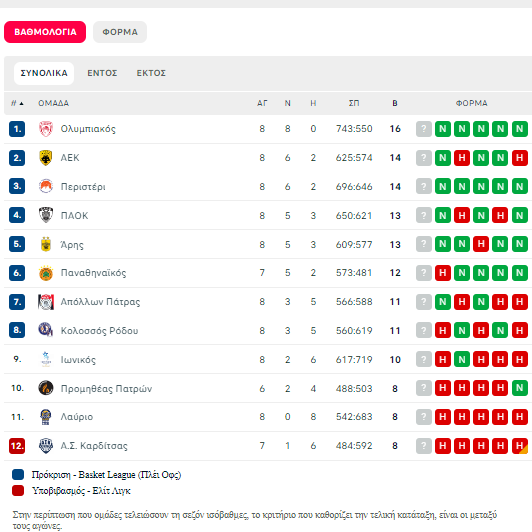
Task: Click Ιωνικός green N form result
Action: click(462, 360)
